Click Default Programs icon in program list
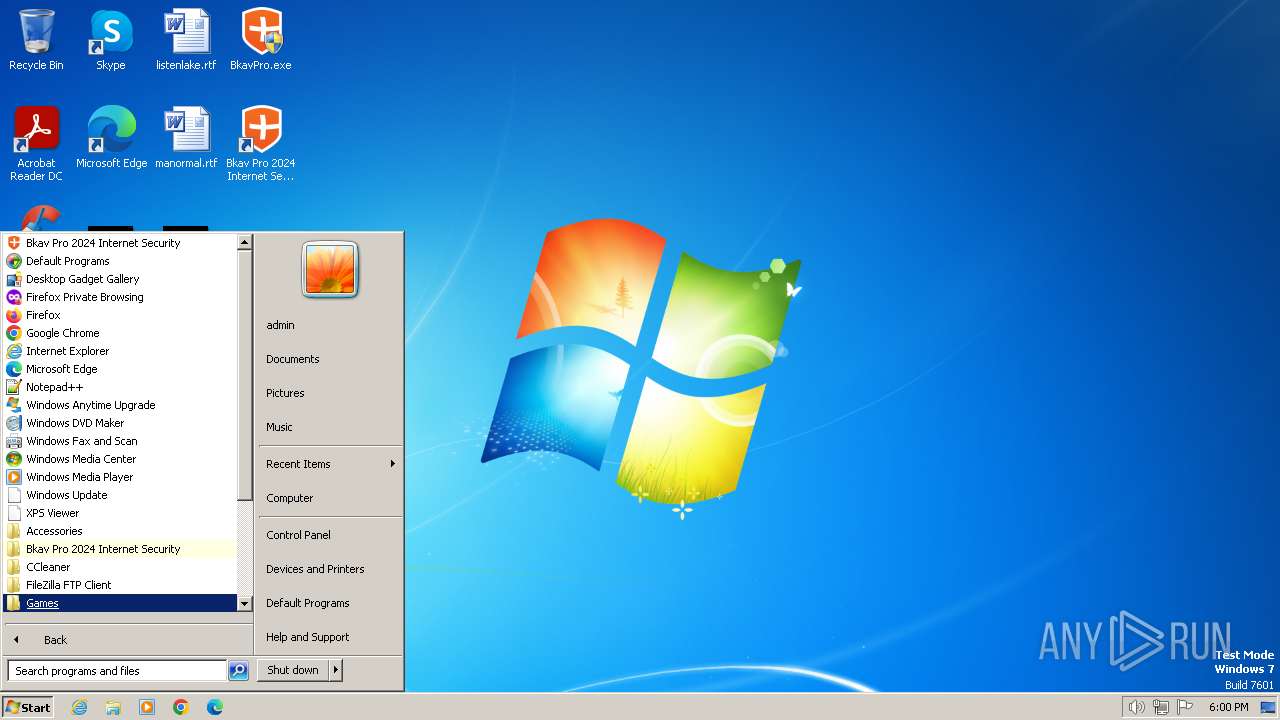1280x720 pixels. click(14, 261)
